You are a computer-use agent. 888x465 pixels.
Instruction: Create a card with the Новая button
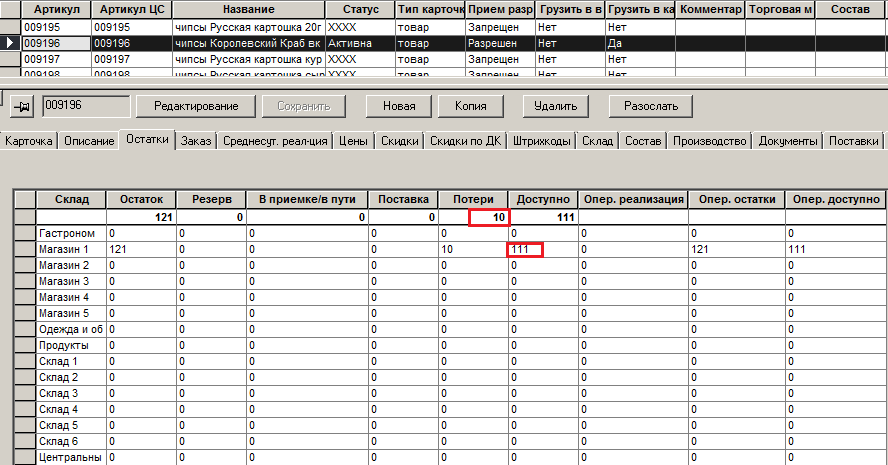point(399,106)
